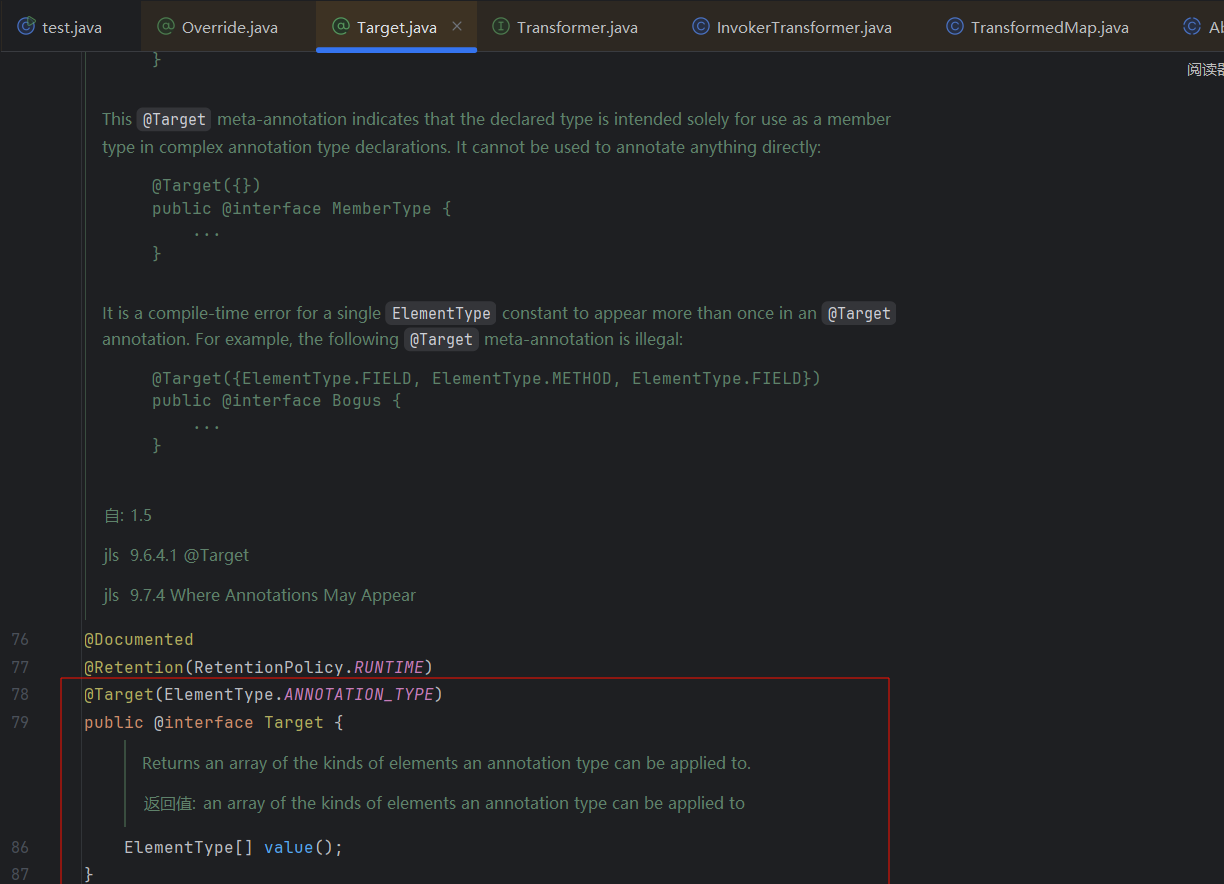Click the annotation icon on Target.java tab

click(341, 27)
